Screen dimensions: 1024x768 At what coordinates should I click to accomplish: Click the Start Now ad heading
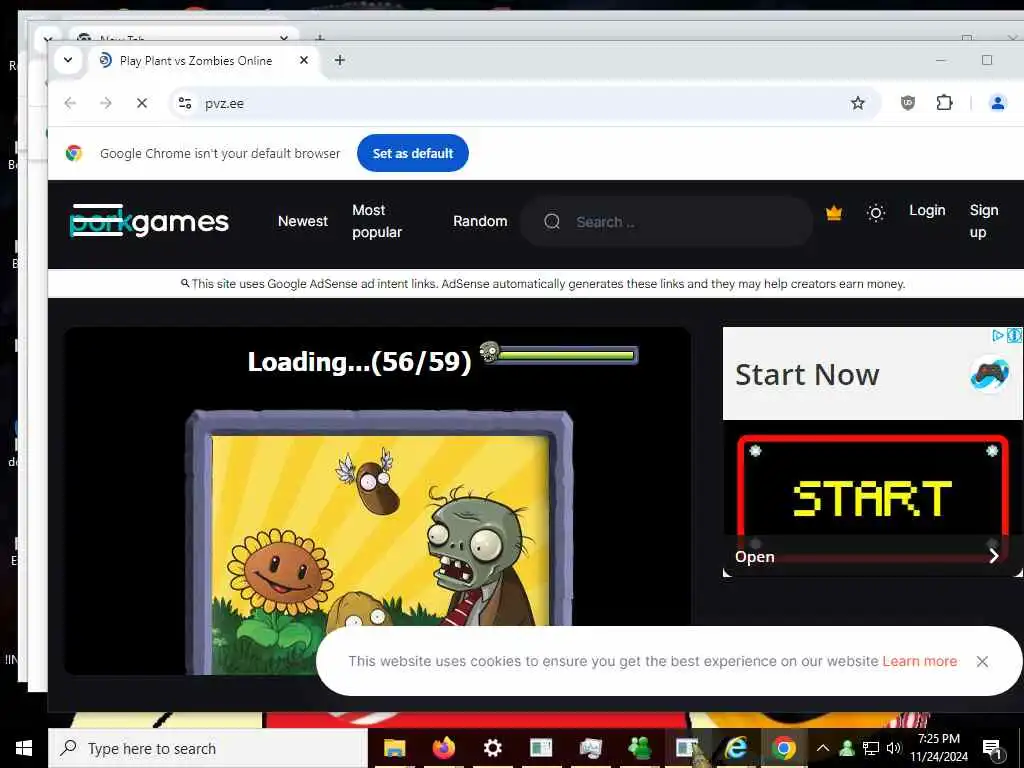[807, 375]
